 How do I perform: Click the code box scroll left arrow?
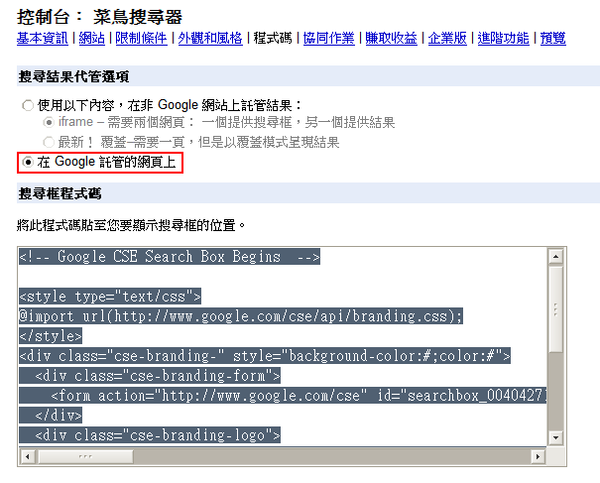pyautogui.click(x=28, y=456)
